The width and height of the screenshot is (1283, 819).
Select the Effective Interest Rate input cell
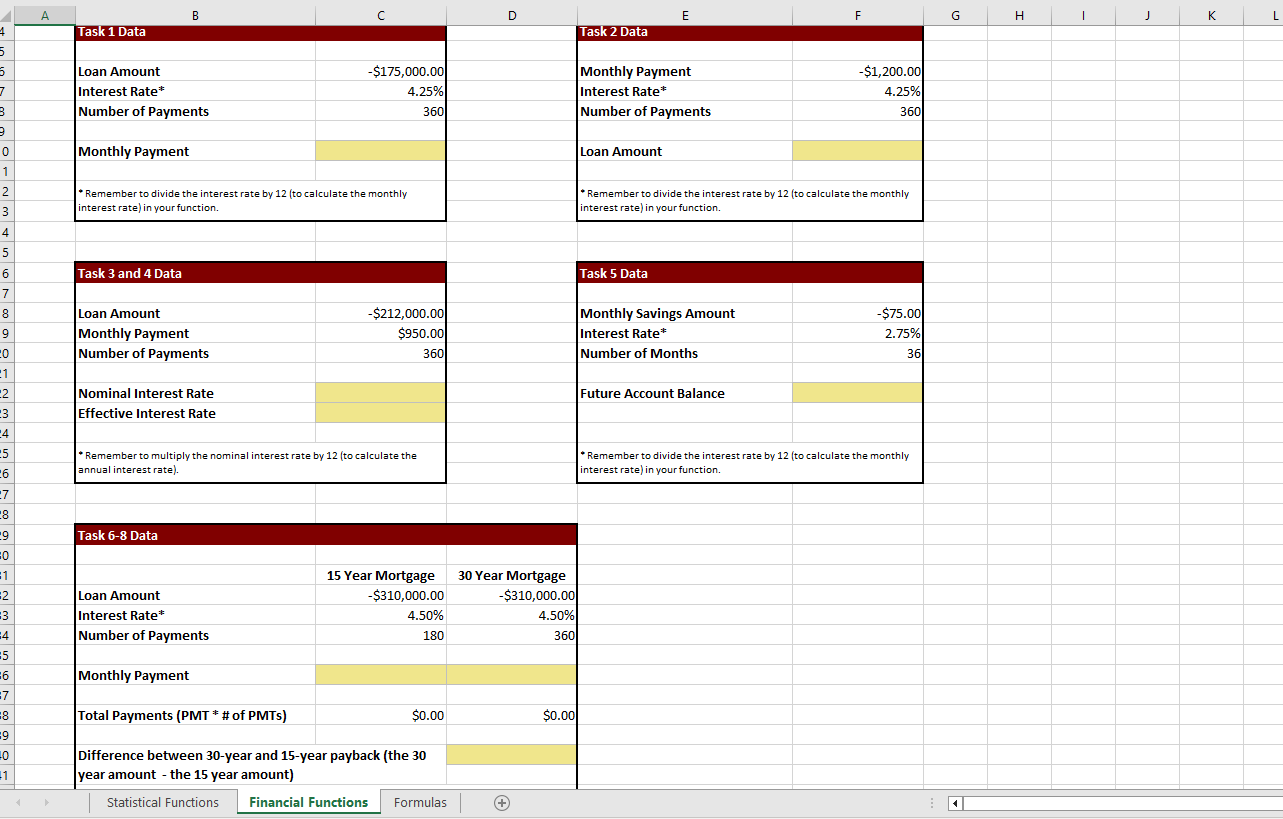(380, 413)
